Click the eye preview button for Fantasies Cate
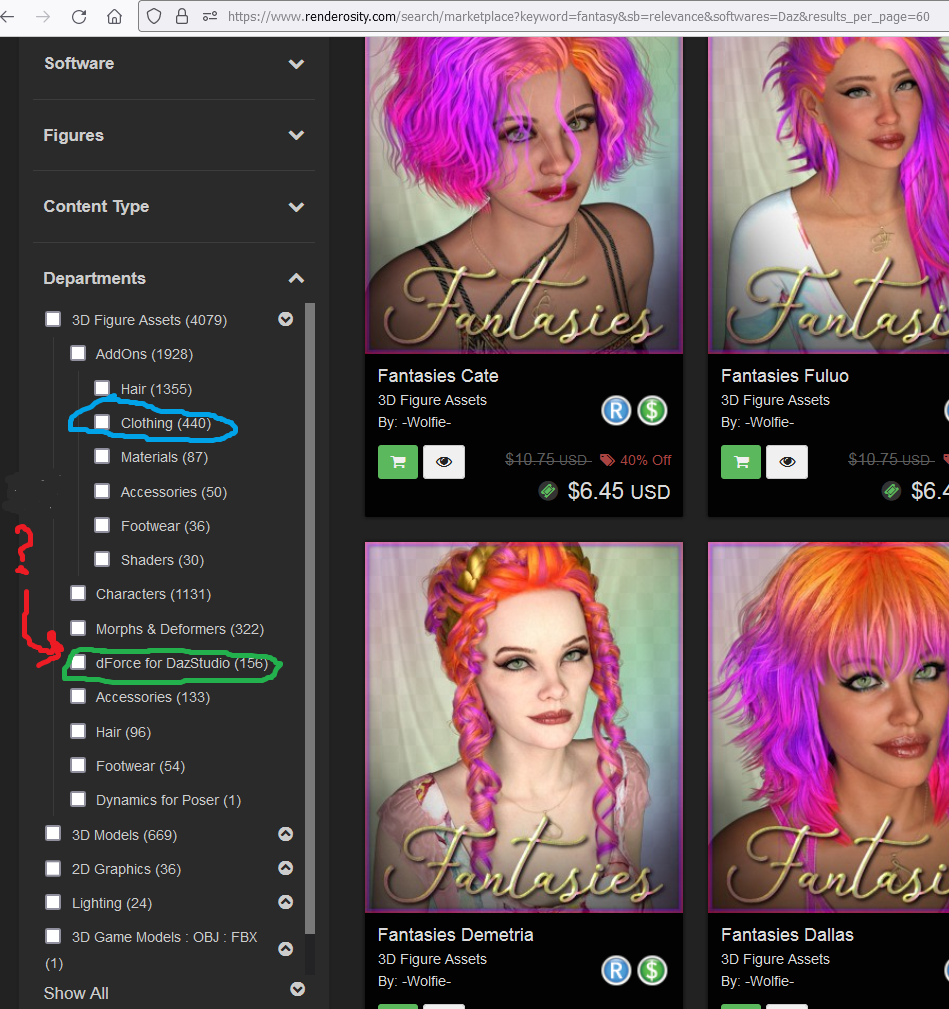The image size is (949, 1009). tap(444, 462)
